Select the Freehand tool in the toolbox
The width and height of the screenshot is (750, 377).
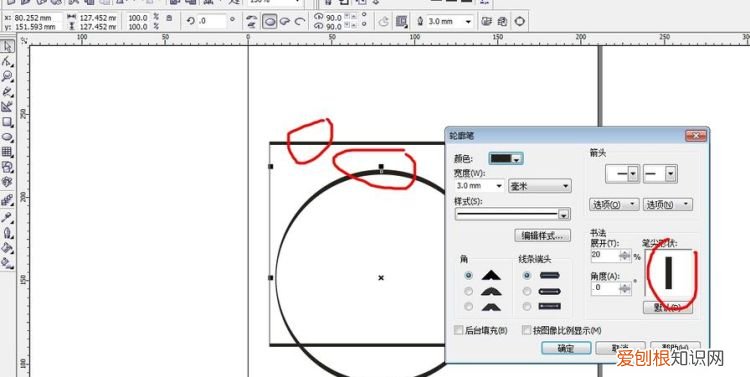(7, 92)
